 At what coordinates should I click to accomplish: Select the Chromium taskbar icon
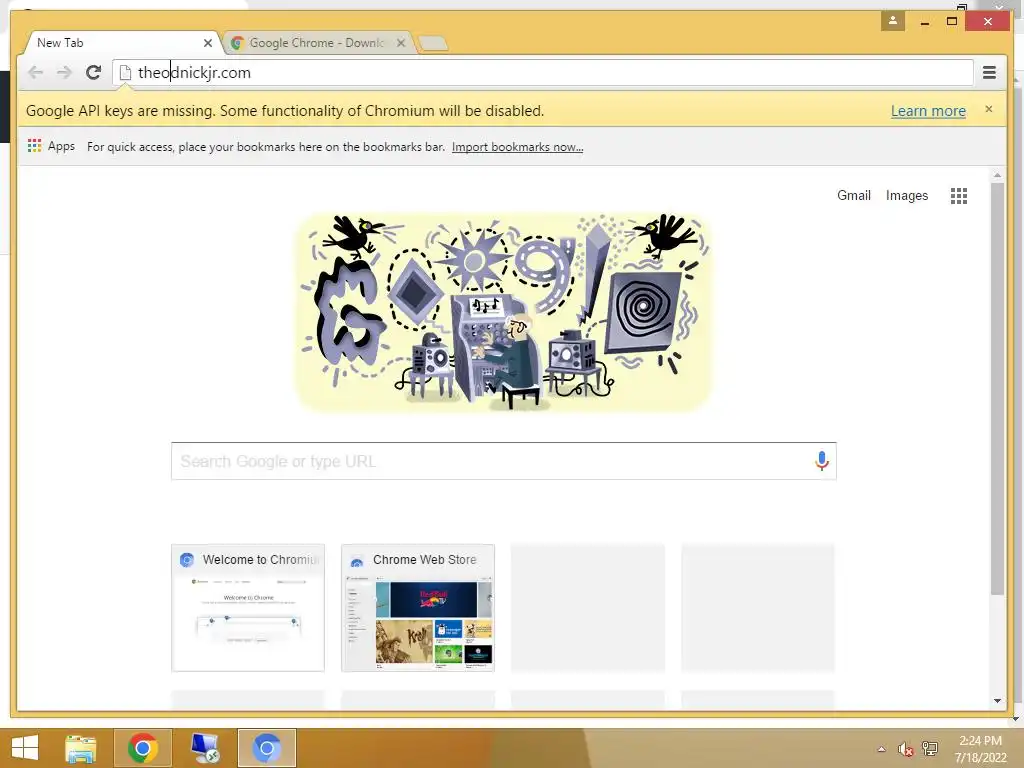point(266,748)
